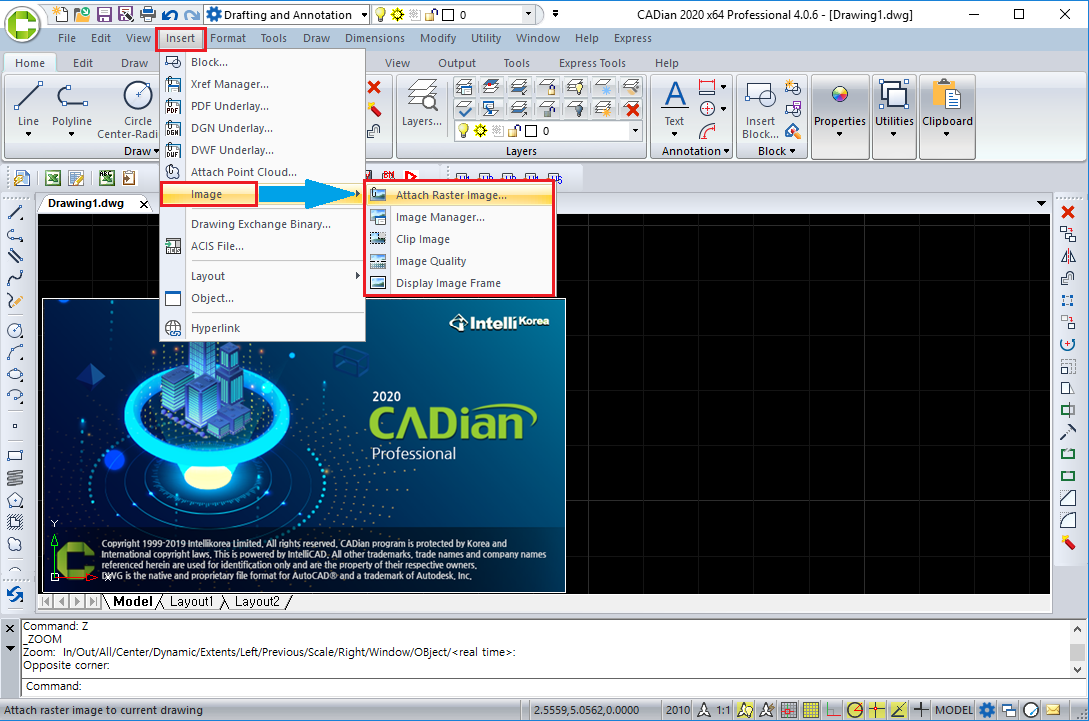
Task: Click the Insert Block icon
Action: click(760, 108)
